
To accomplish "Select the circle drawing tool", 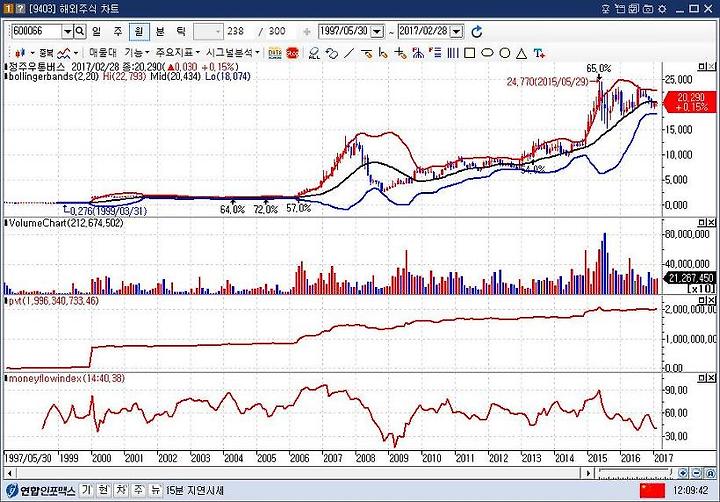I will [x=505, y=53].
